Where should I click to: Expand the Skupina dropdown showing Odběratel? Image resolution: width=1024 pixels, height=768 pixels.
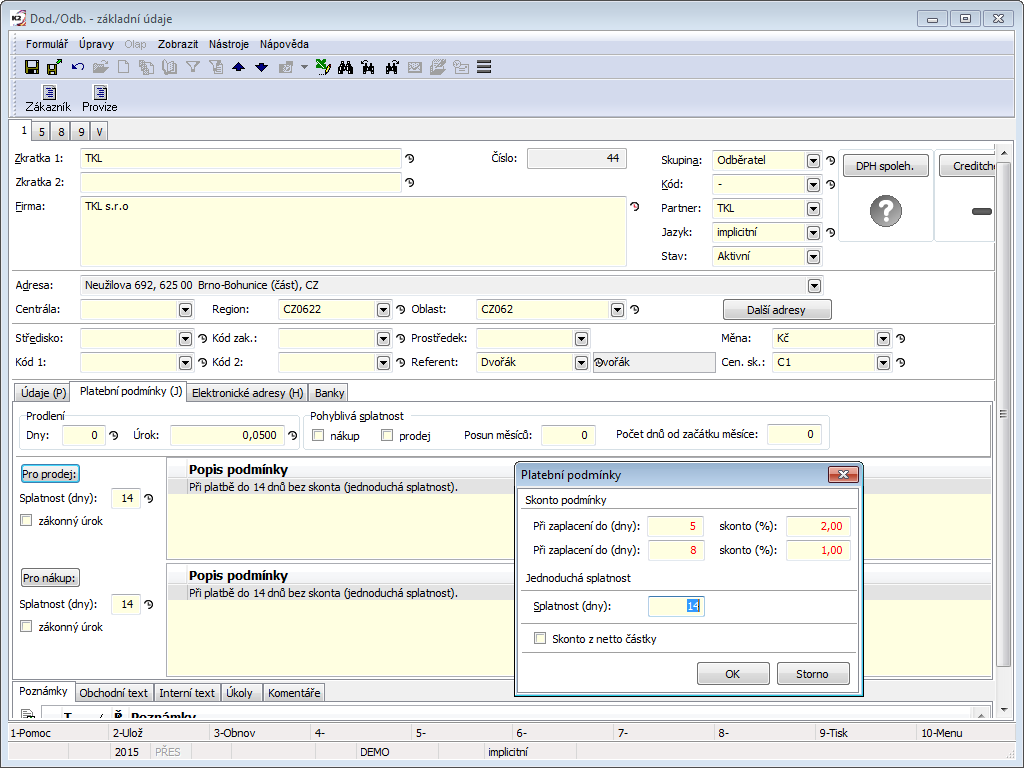point(813,160)
